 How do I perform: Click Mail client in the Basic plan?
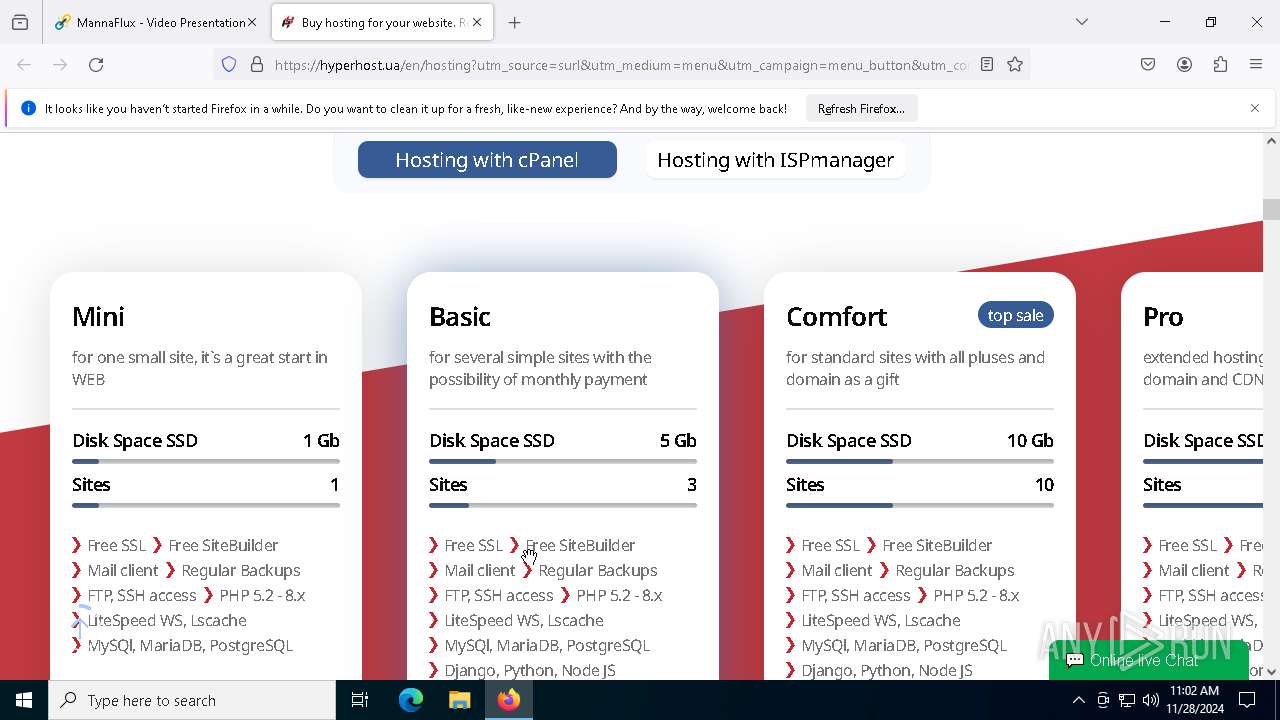[480, 570]
